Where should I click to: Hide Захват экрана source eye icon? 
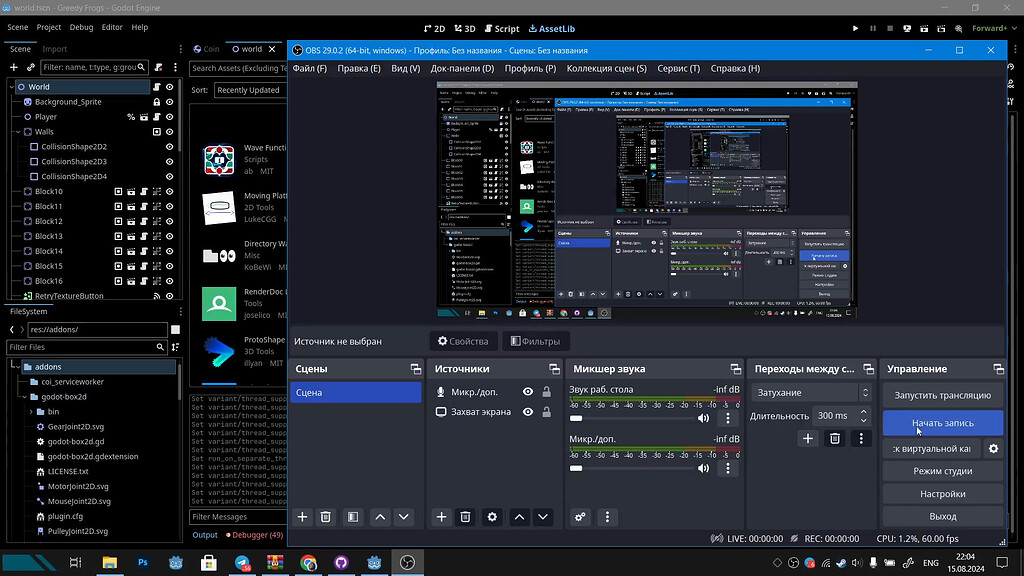(x=528, y=412)
